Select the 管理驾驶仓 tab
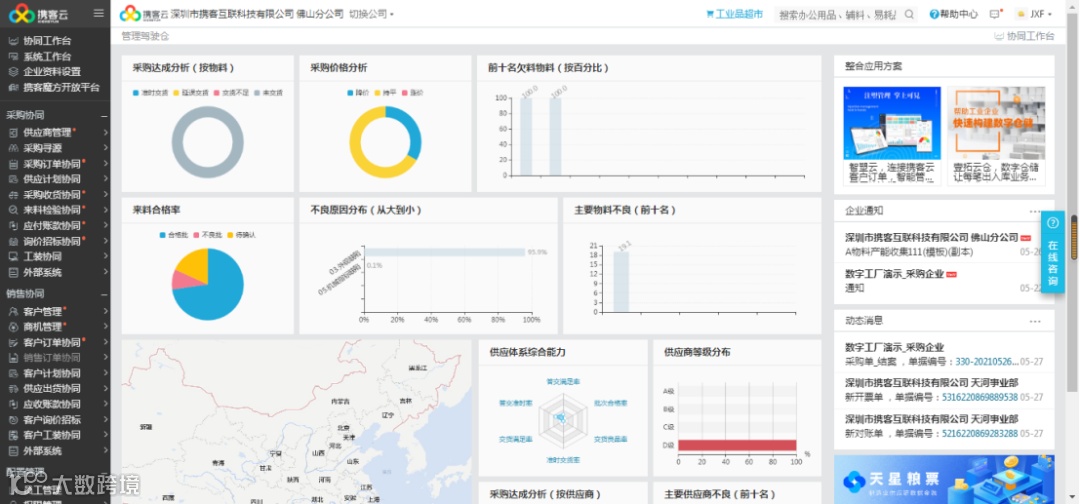1080x504 pixels. tap(145, 36)
